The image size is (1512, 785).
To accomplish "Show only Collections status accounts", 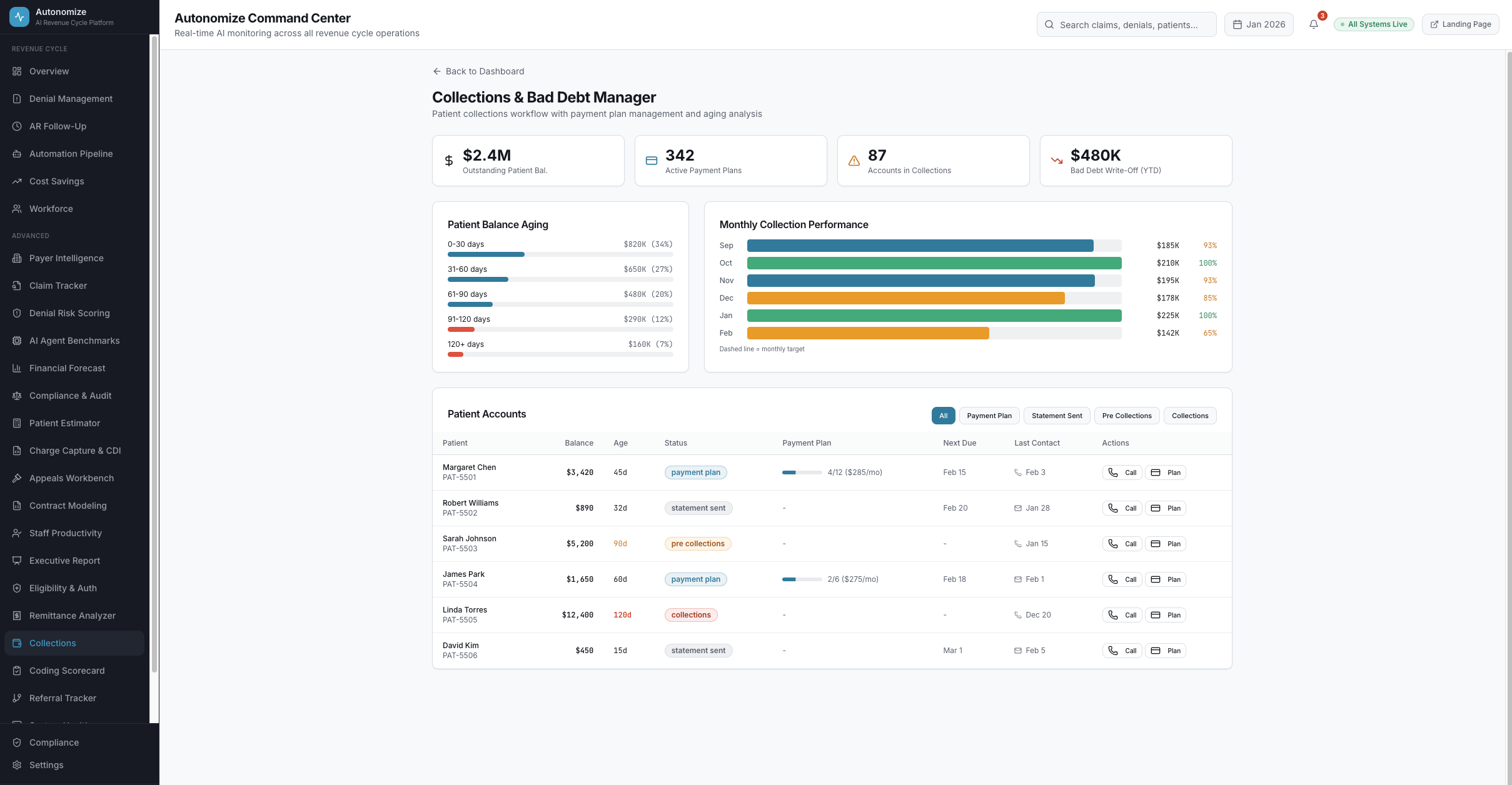I will click(x=1189, y=416).
